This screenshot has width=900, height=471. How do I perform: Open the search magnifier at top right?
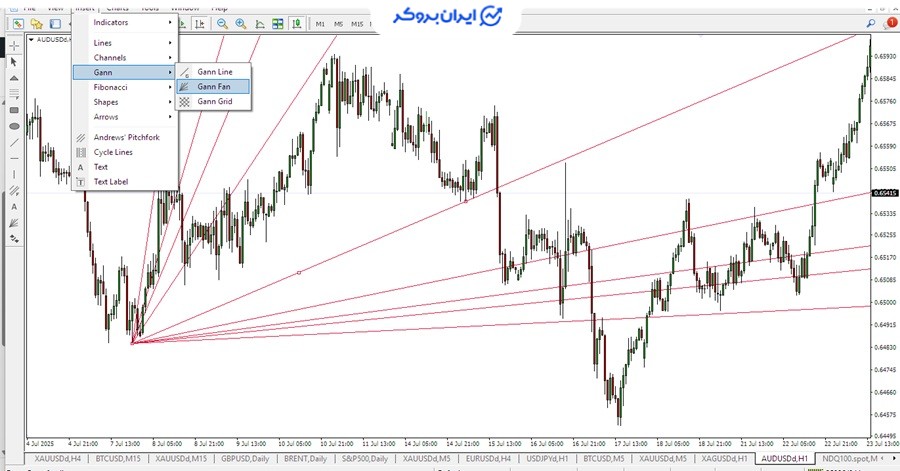[x=871, y=23]
